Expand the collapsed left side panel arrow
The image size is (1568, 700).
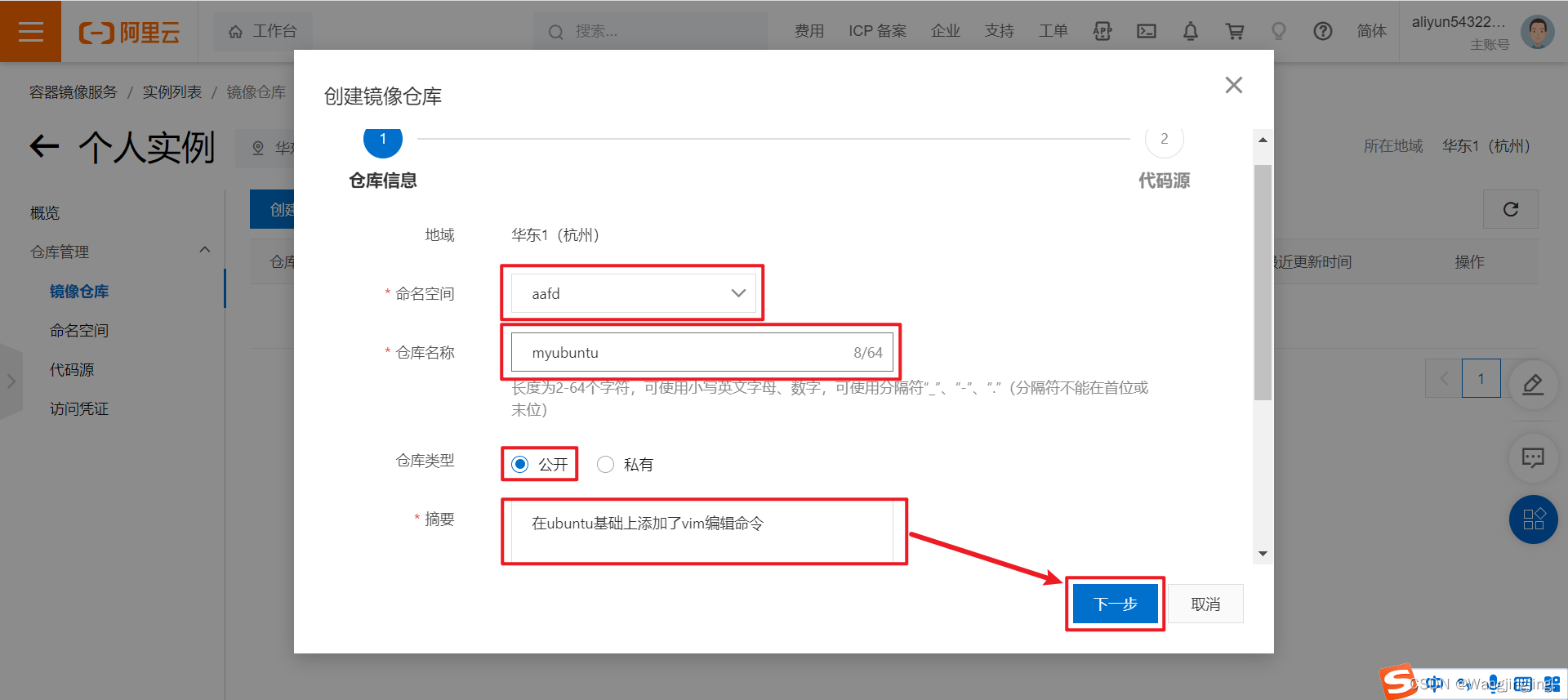tap(11, 381)
